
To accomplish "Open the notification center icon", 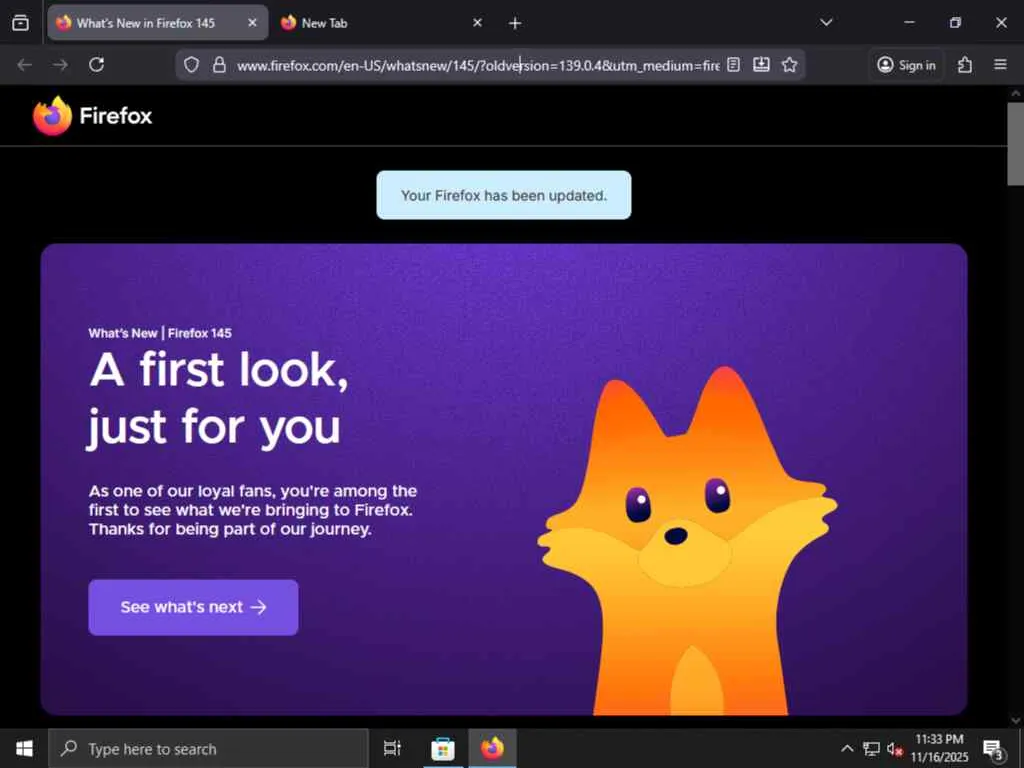I will 993,749.
